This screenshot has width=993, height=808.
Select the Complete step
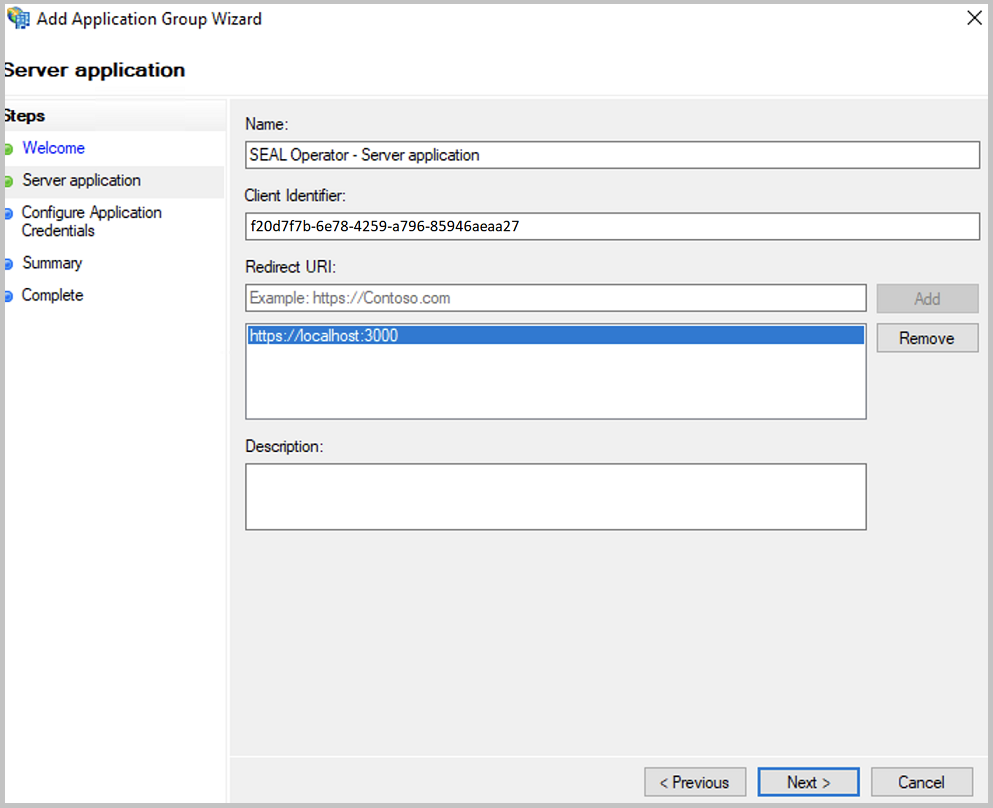point(51,295)
